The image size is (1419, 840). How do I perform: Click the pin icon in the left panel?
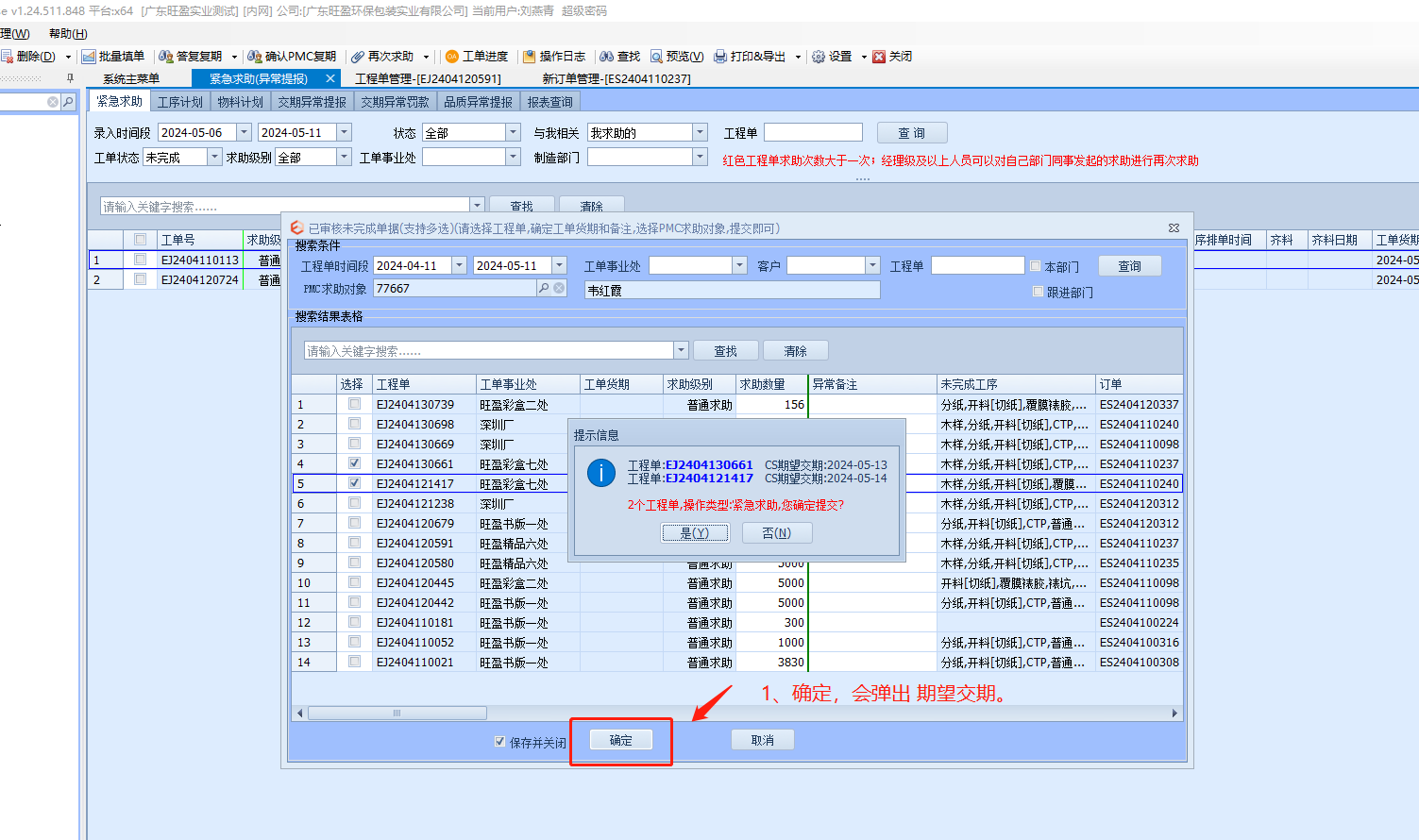(x=69, y=78)
